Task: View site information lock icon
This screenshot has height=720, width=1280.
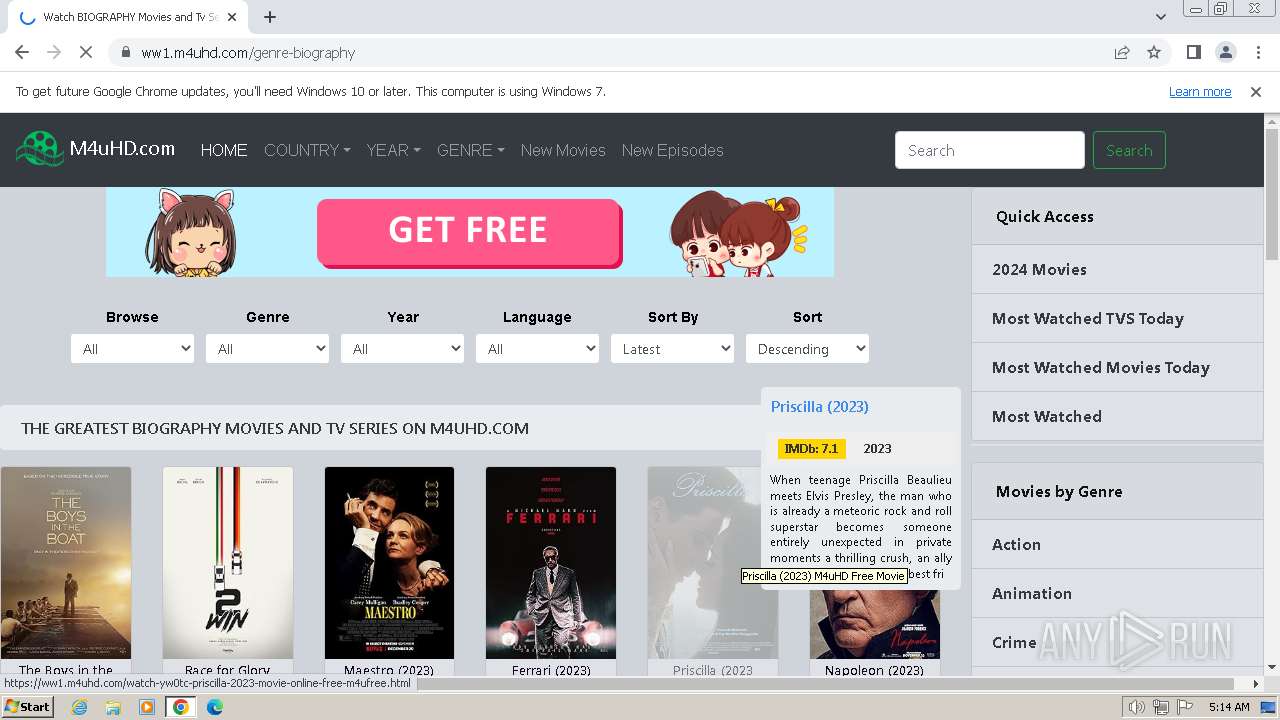Action: (x=125, y=52)
